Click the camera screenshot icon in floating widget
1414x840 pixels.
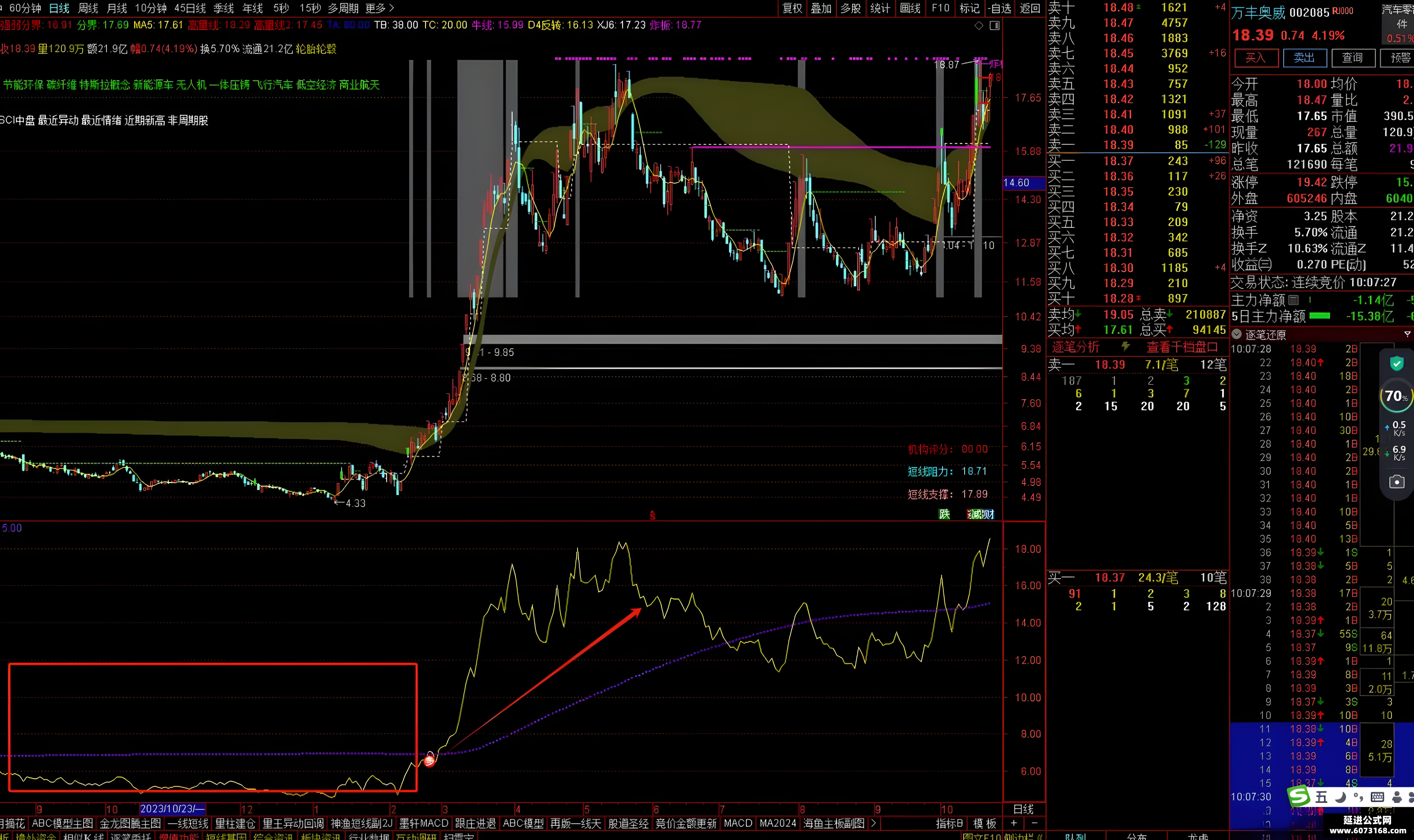(1396, 482)
